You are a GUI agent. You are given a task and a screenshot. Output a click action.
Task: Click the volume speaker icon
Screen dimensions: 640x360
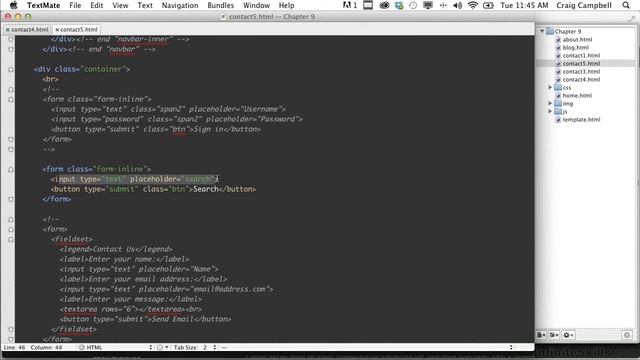(x=458, y=5)
